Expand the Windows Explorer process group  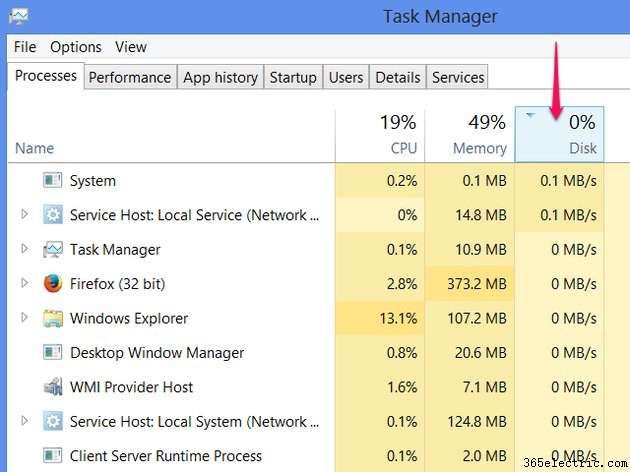coord(25,317)
